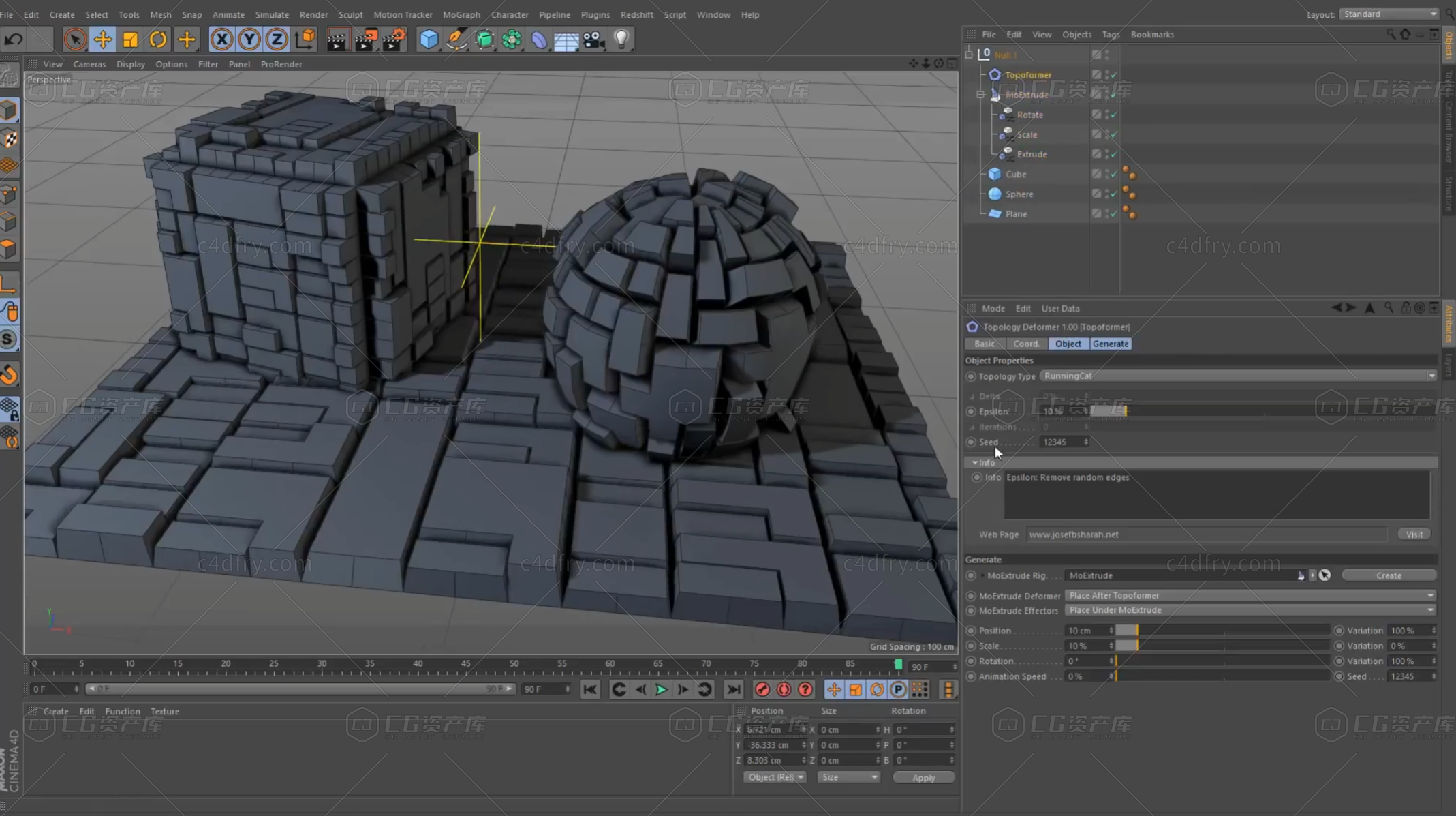
Task: Open the Topology Type RunningCat dropdown
Action: [x=1238, y=376]
